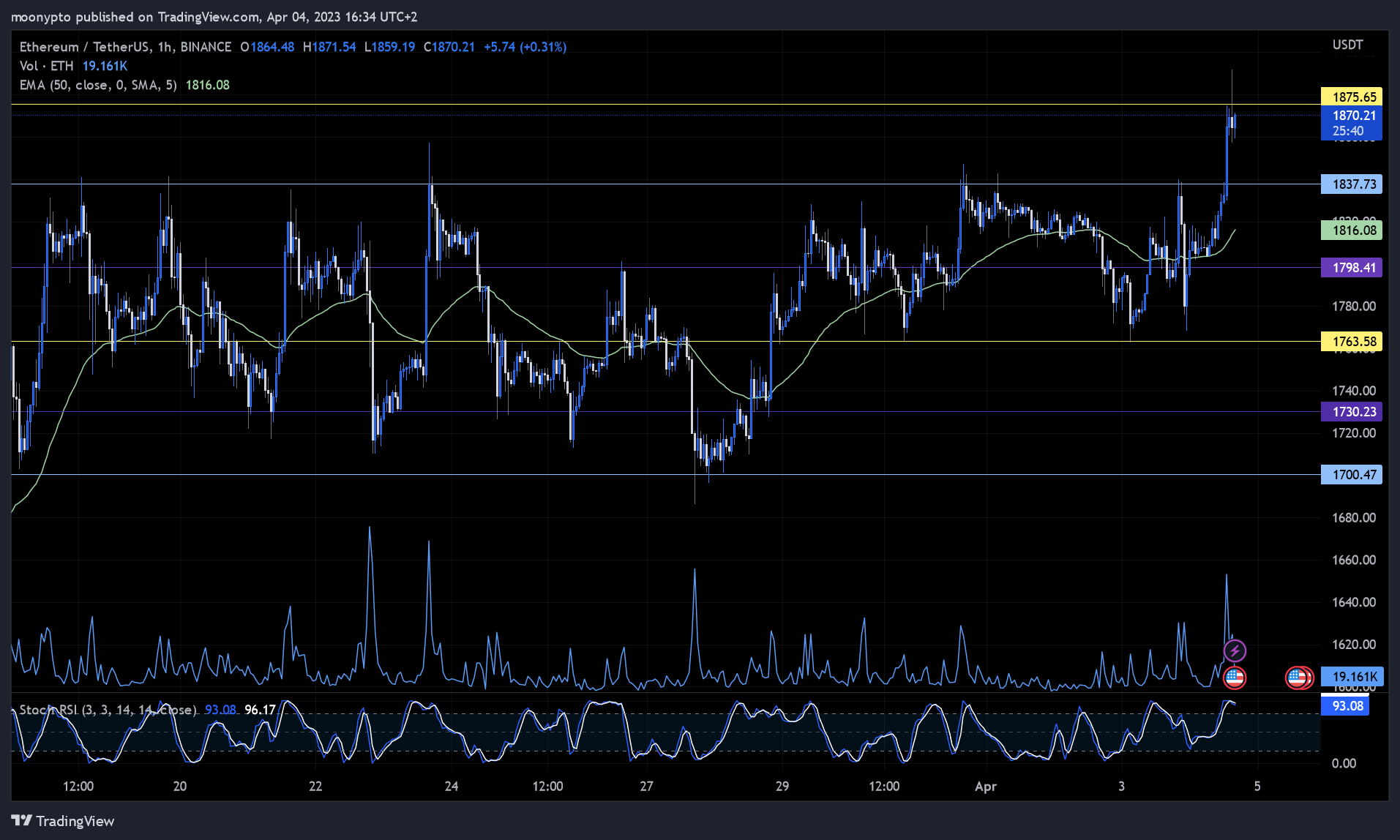The width and height of the screenshot is (1400, 840).
Task: Click the 1640.00 price axis tick
Action: 1354,602
